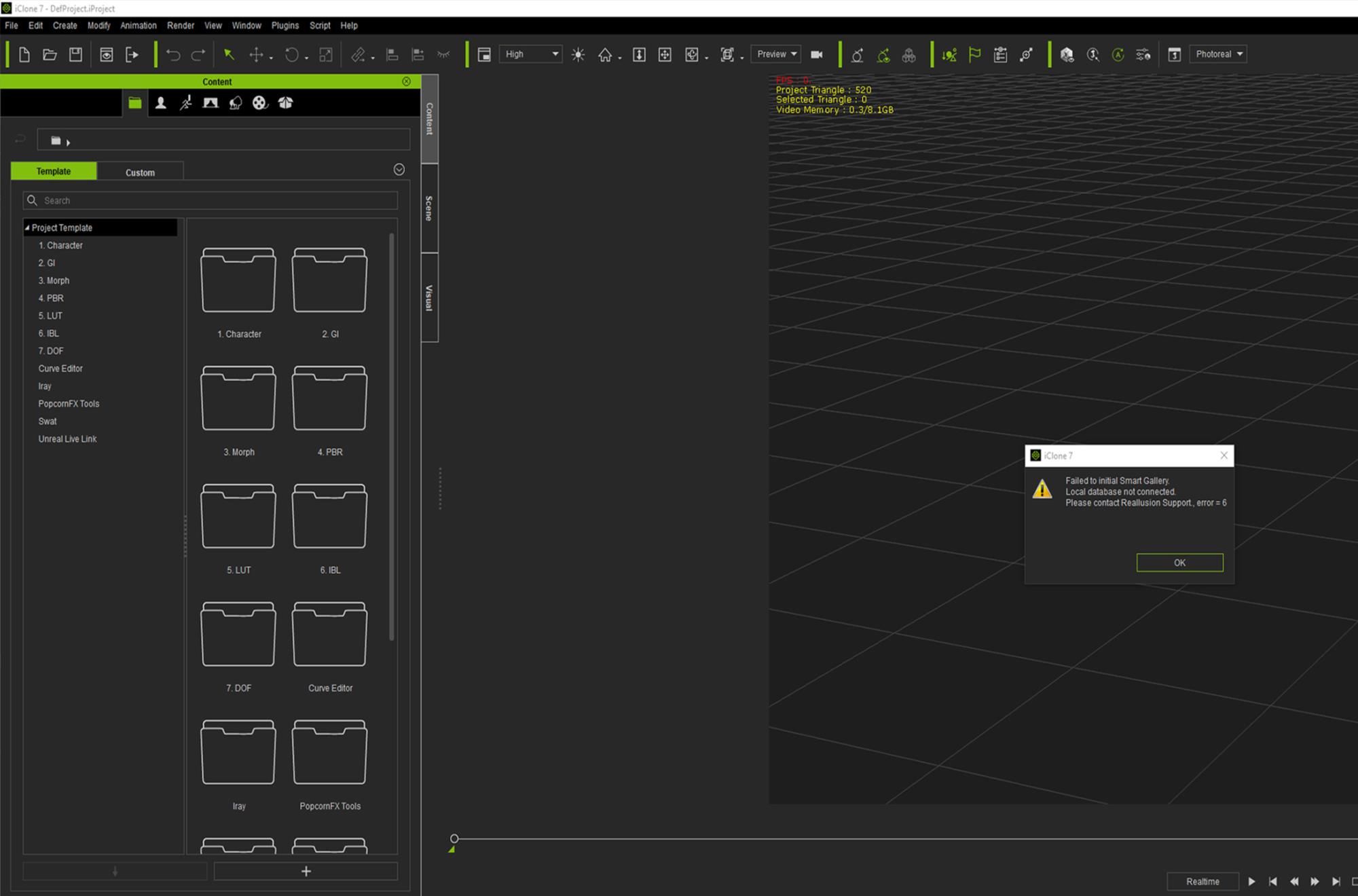Step to next frame
This screenshot has width=1358, height=896.
(x=1315, y=881)
